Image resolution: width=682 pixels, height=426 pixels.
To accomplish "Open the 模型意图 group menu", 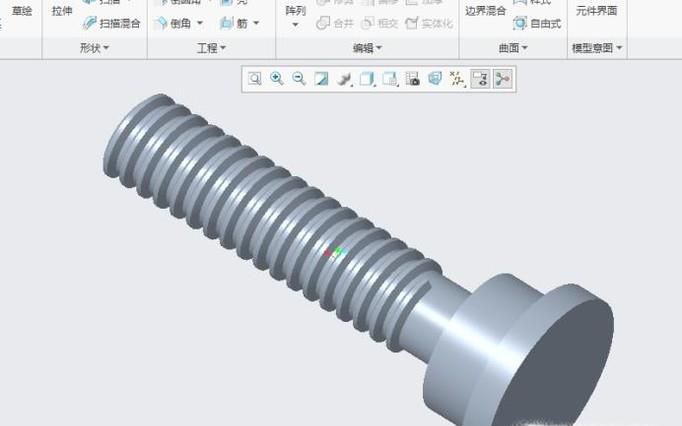I will click(596, 48).
